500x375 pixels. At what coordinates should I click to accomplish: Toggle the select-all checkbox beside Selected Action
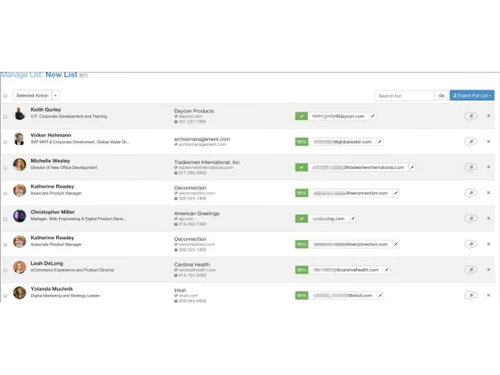point(5,96)
